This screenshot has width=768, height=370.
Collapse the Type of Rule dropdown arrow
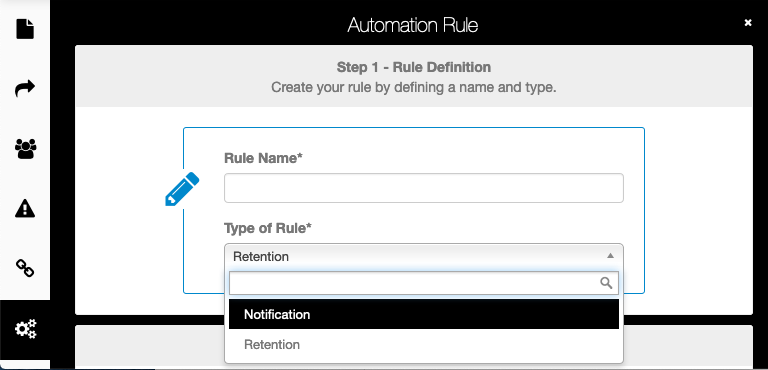(x=610, y=256)
